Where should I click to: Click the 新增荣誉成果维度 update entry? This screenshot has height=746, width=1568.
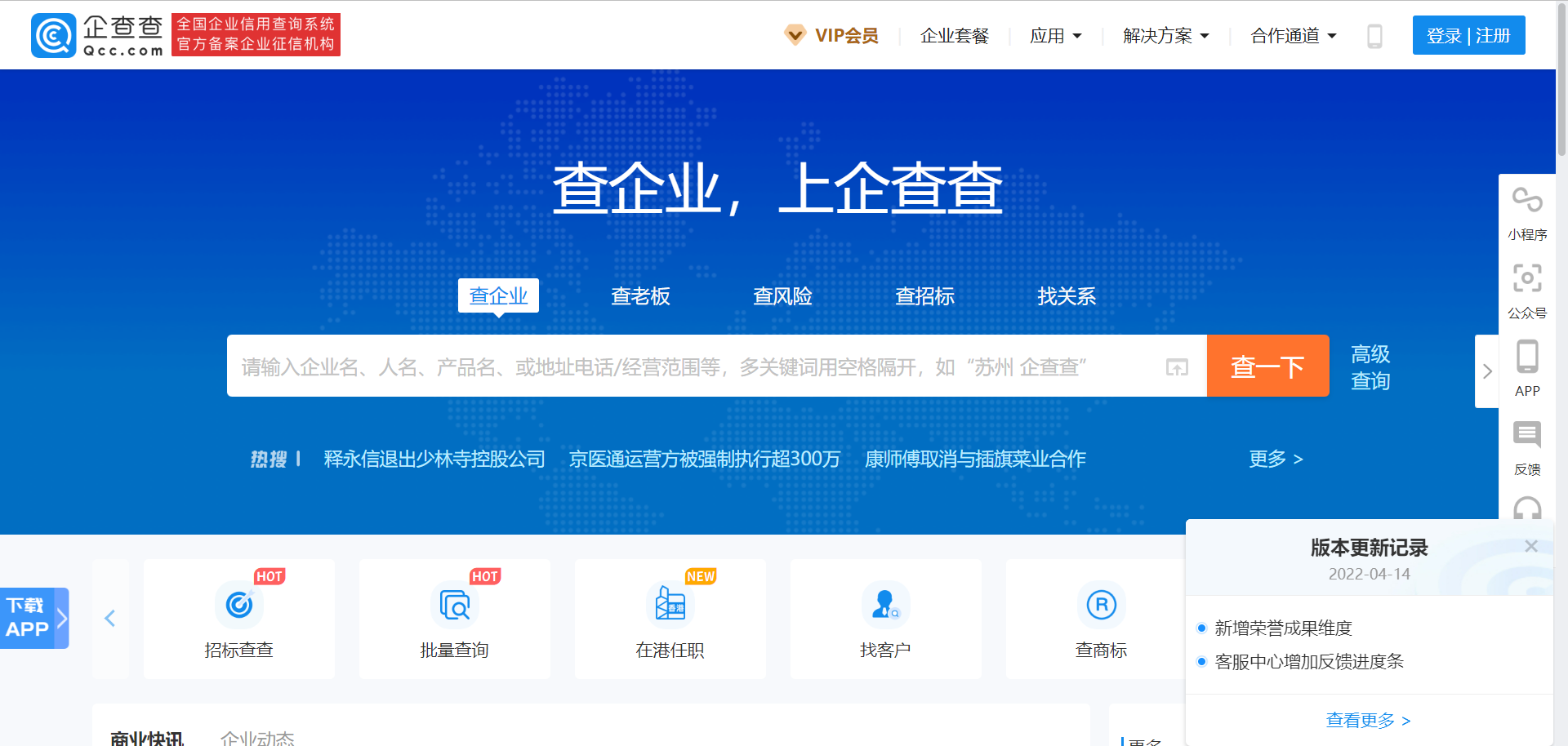pos(1283,628)
